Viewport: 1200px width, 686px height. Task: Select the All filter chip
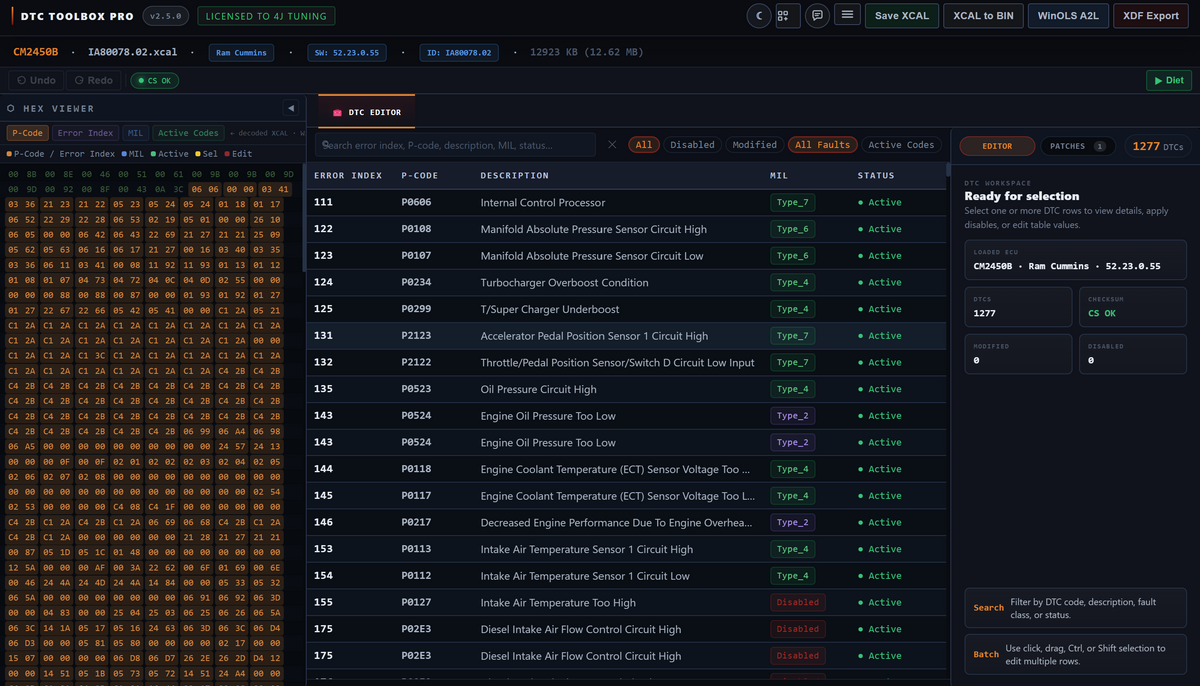(x=644, y=145)
